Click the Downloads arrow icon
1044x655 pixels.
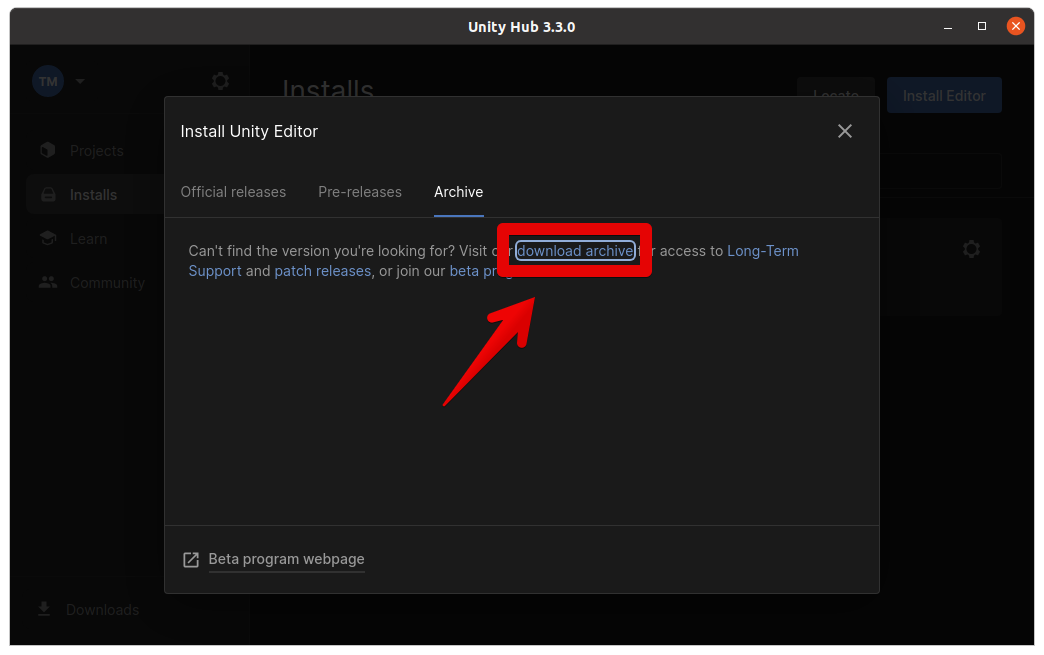click(44, 609)
